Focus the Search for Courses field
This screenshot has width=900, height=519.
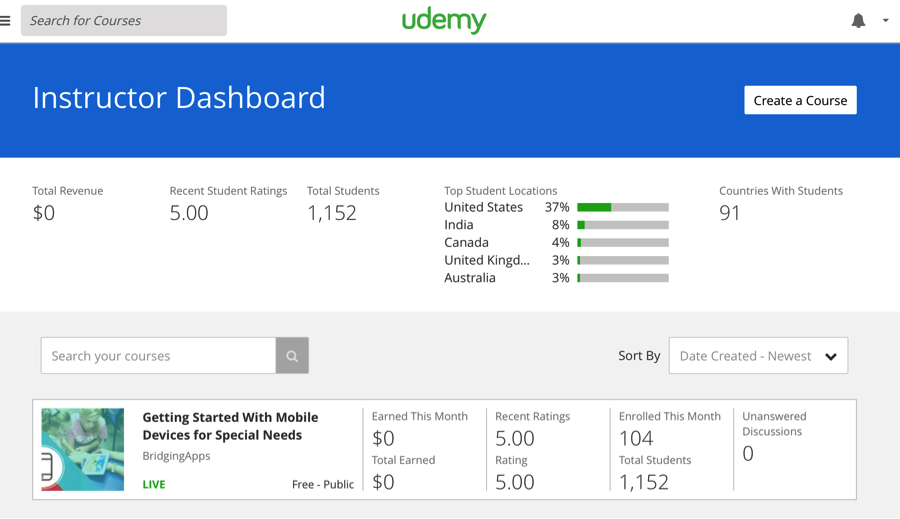[124, 20]
